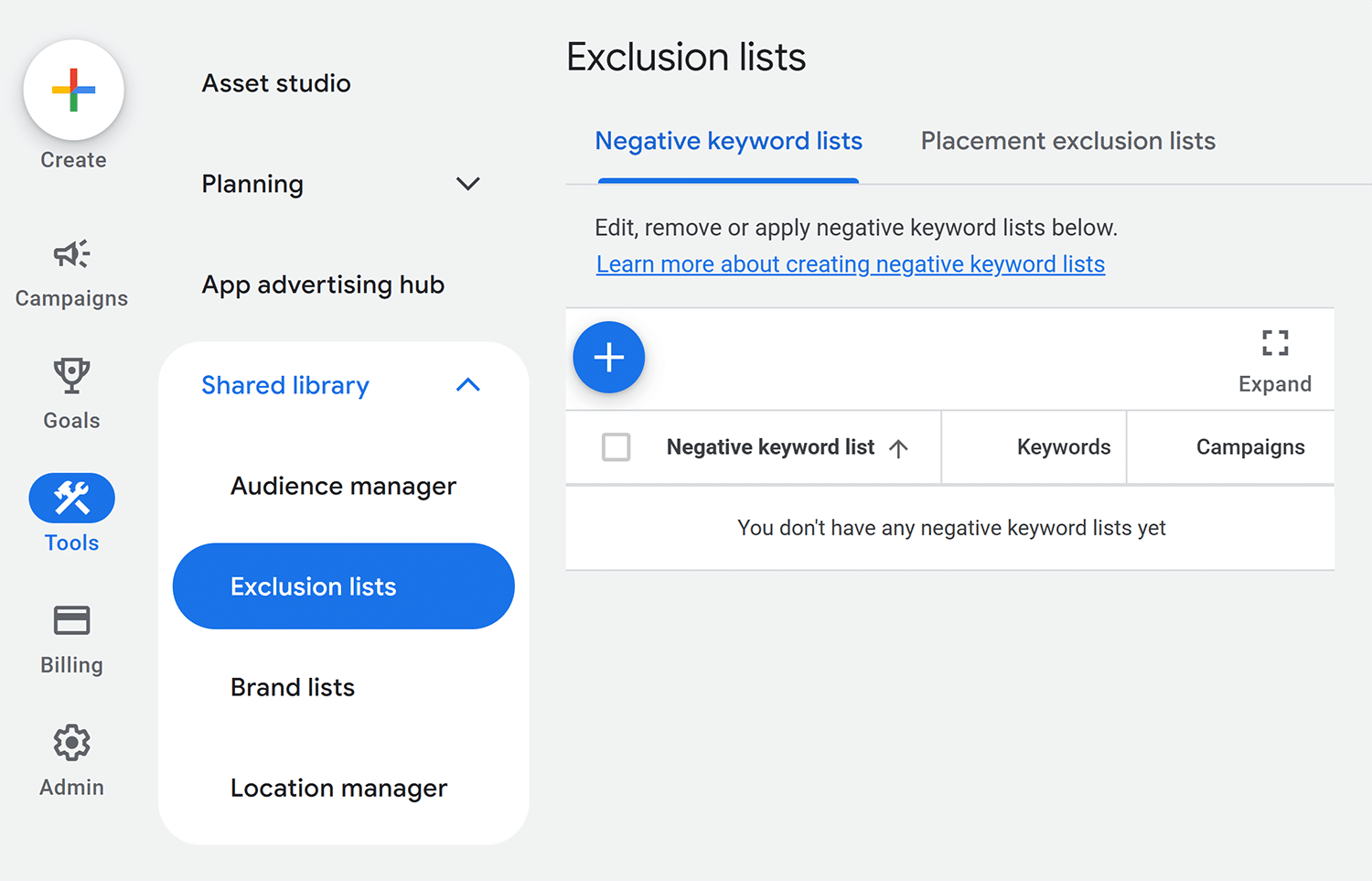Open Goals via the trophy icon
1372x881 pixels.
click(71, 375)
